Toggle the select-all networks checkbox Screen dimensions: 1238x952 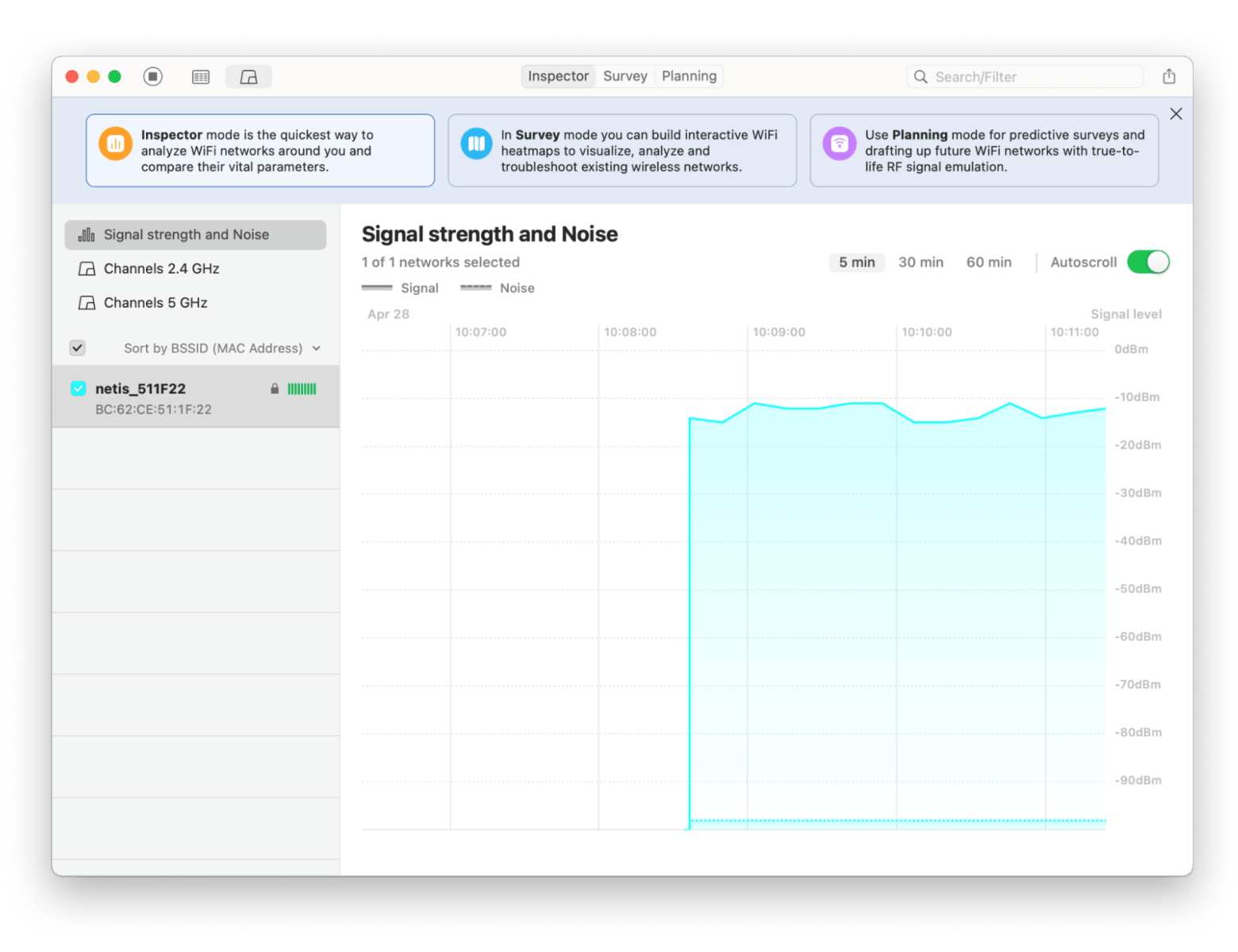point(78,348)
